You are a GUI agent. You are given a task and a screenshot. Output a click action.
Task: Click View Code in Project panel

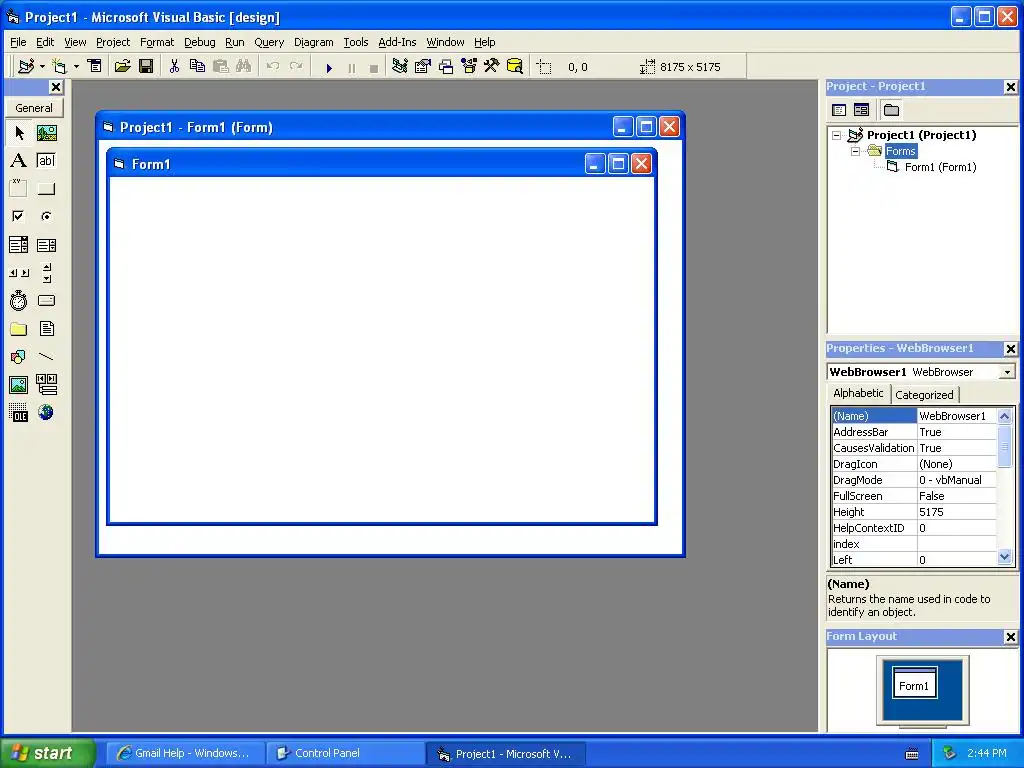[x=839, y=110]
